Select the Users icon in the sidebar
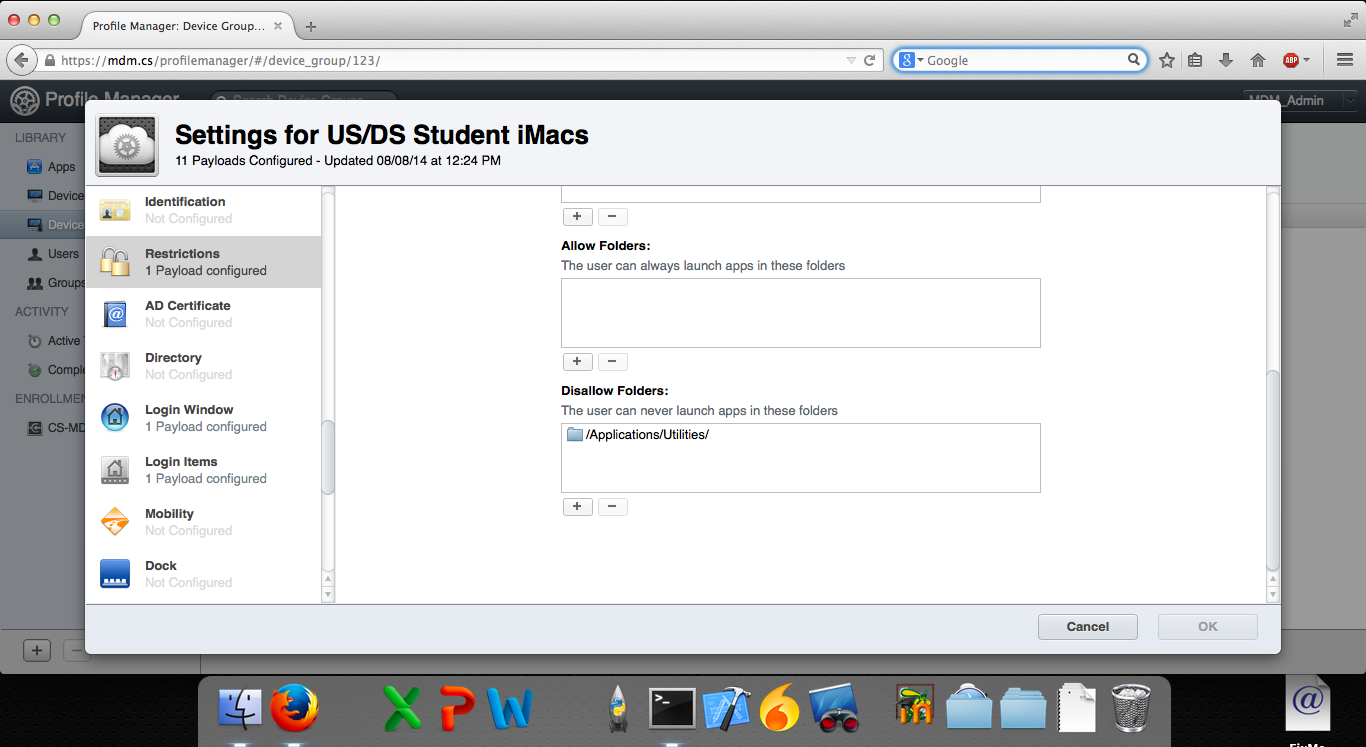This screenshot has width=1366, height=747. coord(33,253)
